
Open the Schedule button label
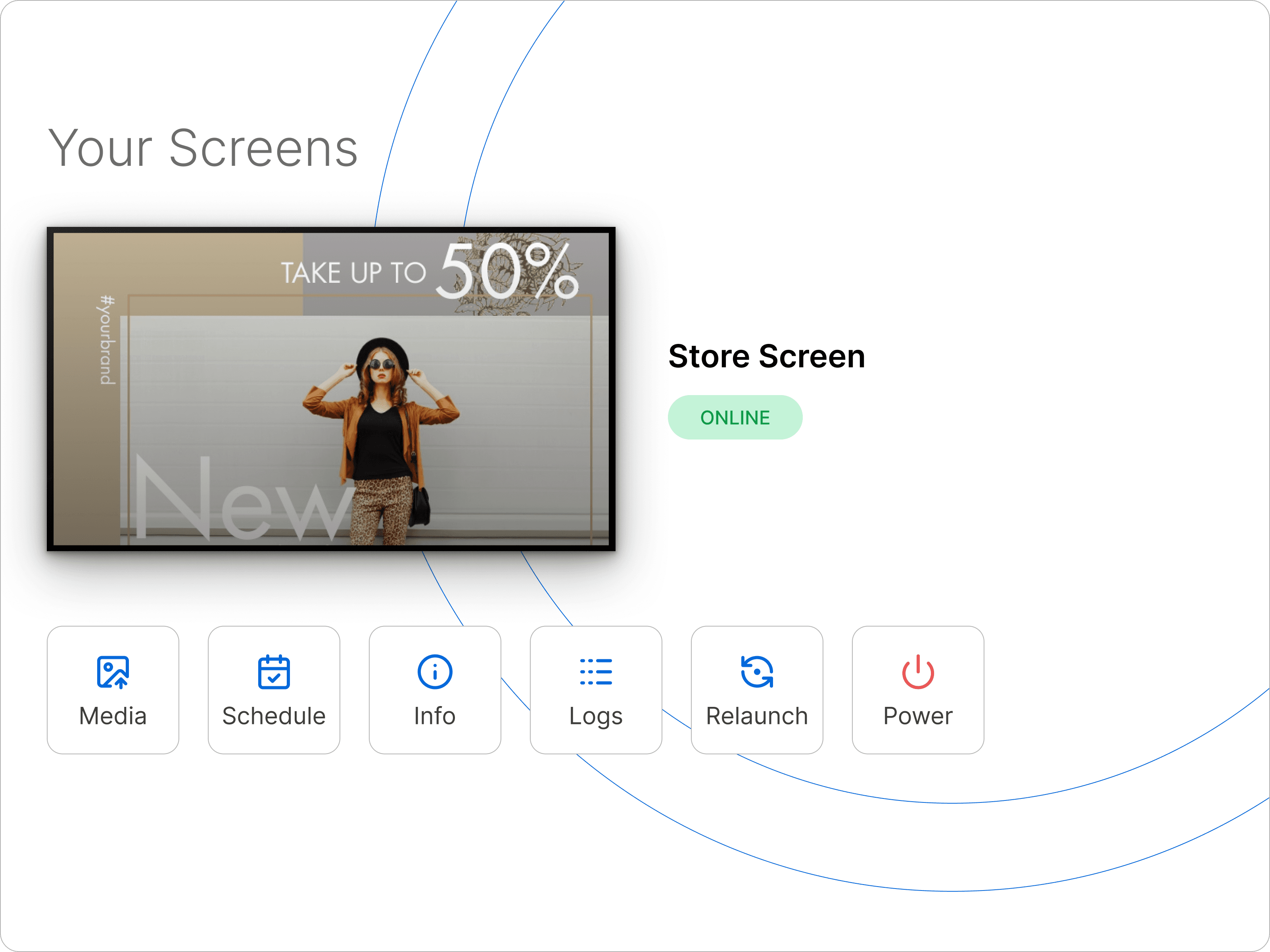tap(274, 716)
